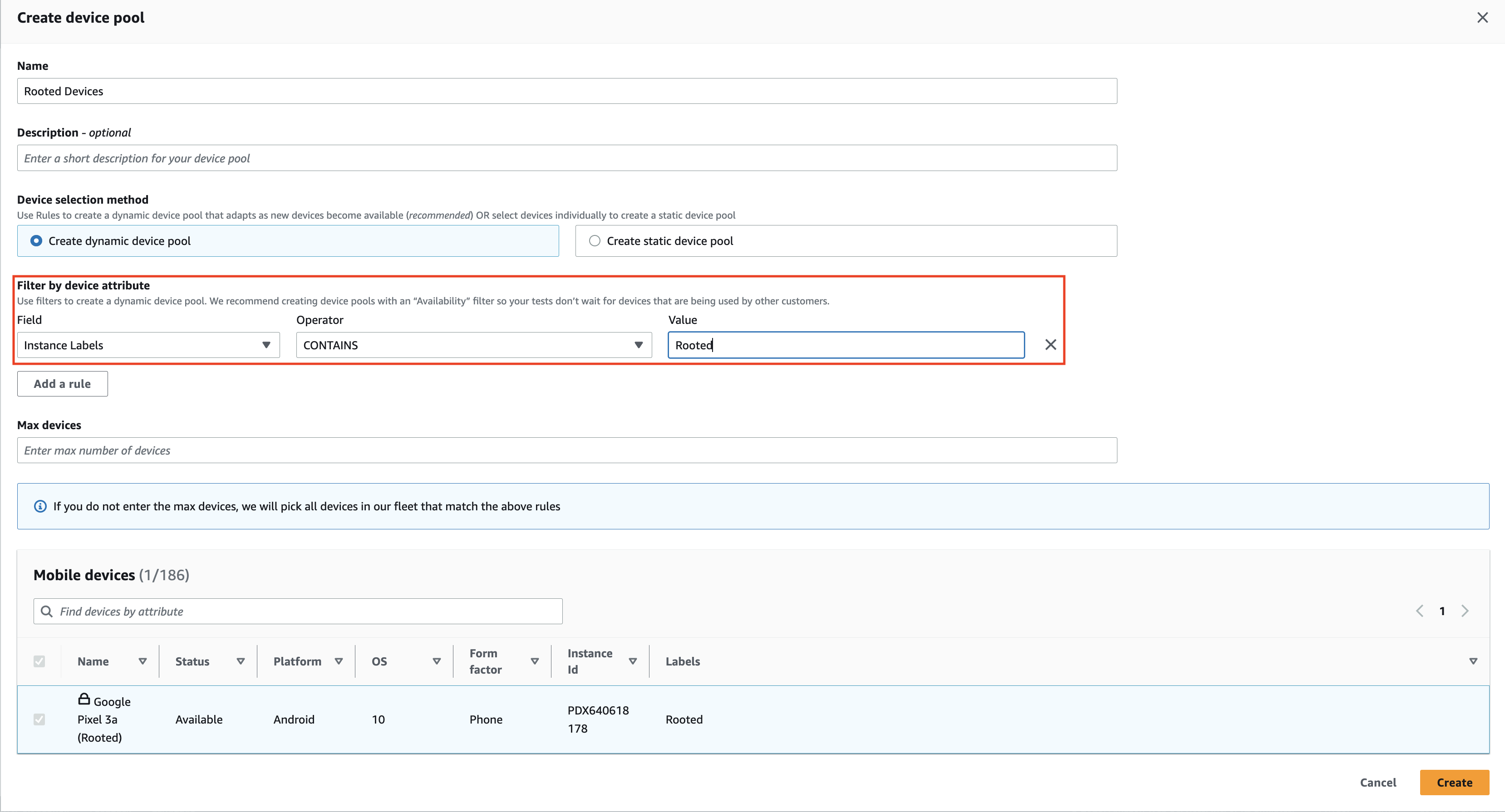This screenshot has width=1505, height=812.
Task: Open the Labels column filter icon
Action: pyautogui.click(x=1473, y=661)
